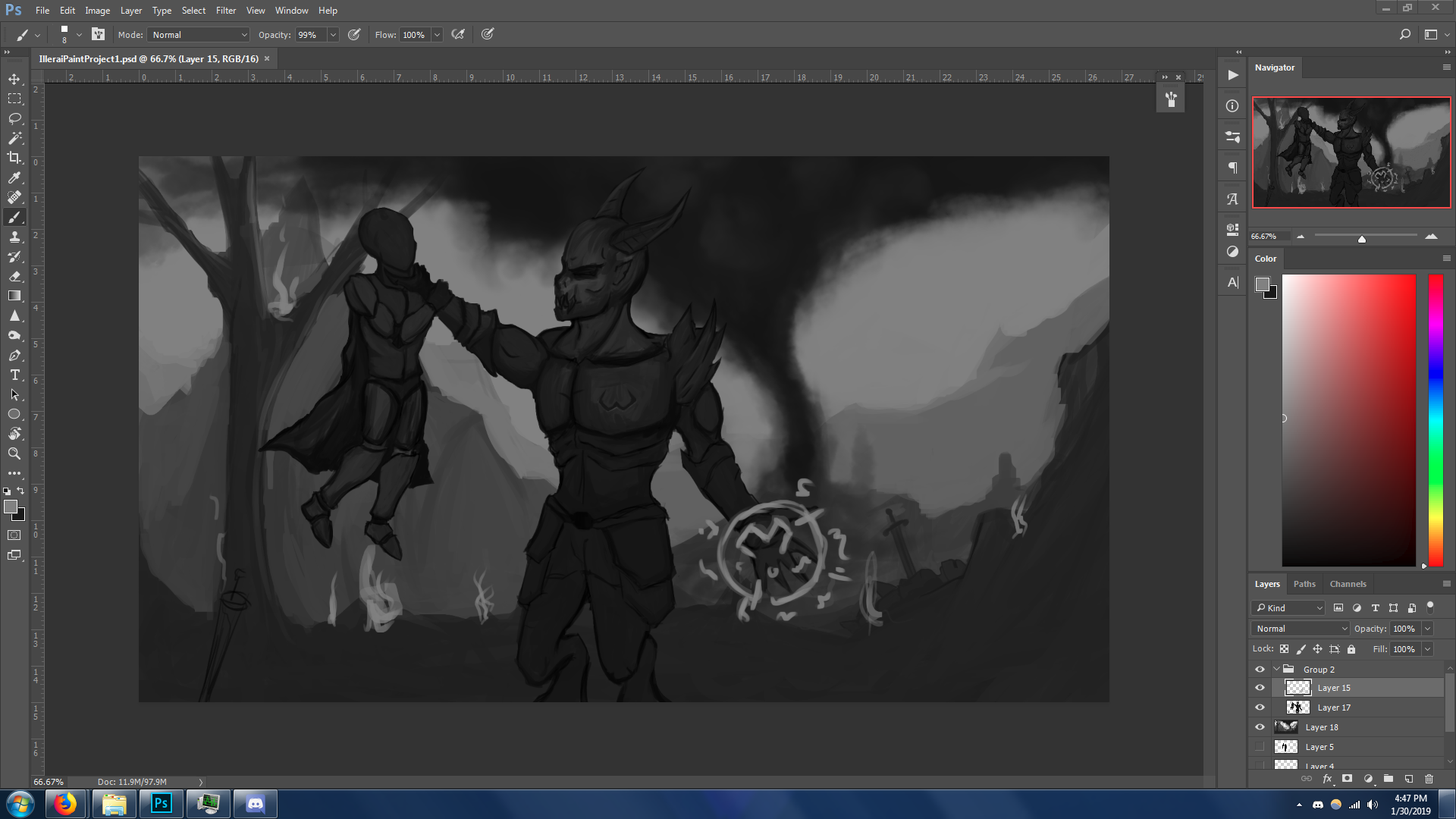Open the Paragraph panel icon
Image resolution: width=1456 pixels, height=819 pixels.
(1233, 168)
